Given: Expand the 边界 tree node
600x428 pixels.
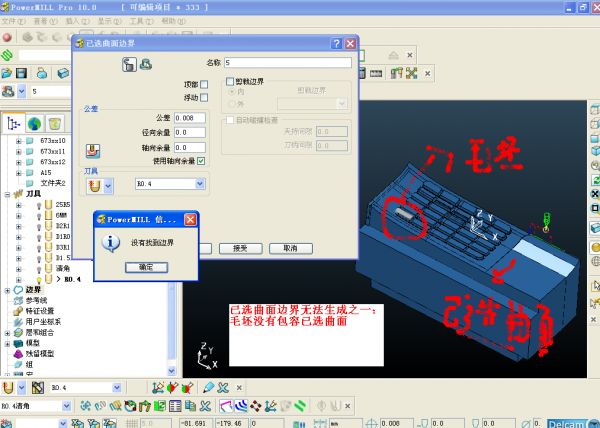Looking at the screenshot, I should coord(8,290).
